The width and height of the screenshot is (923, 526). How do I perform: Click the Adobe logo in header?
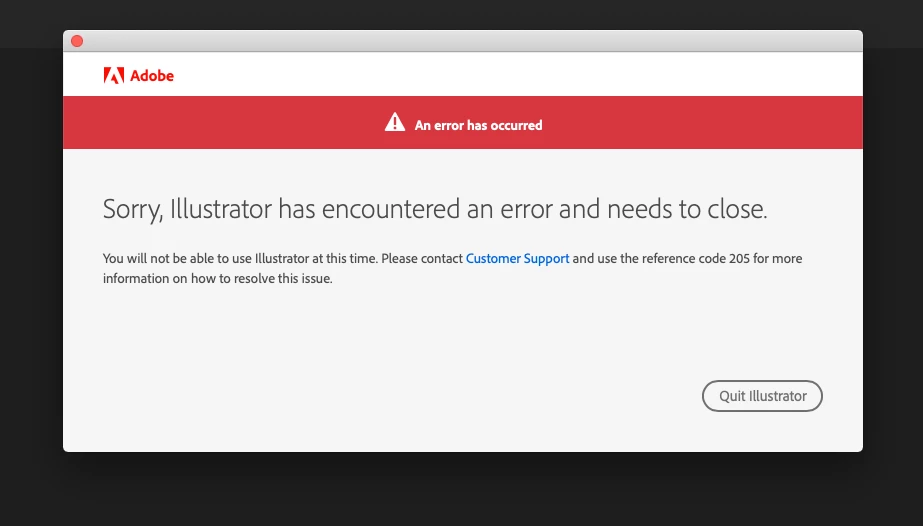[x=139, y=75]
